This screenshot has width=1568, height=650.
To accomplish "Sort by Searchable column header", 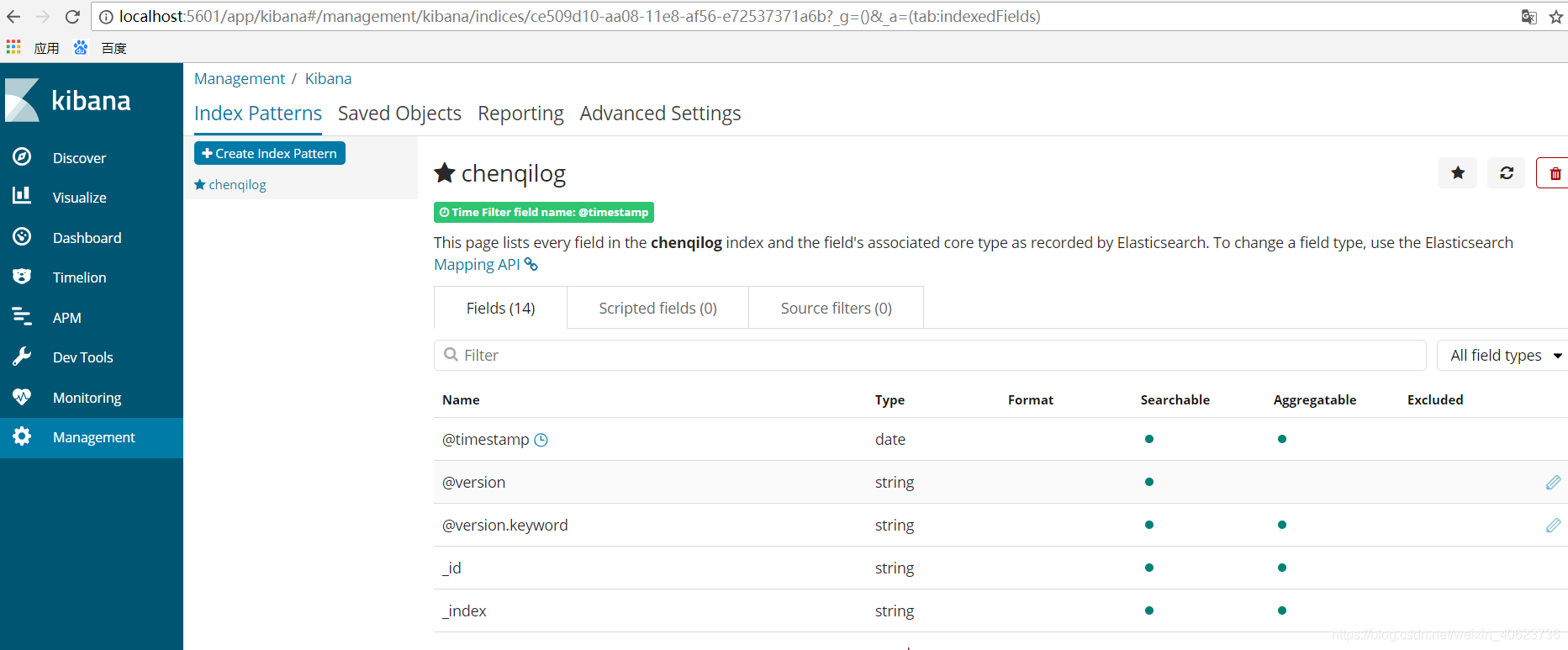I will tap(1175, 400).
